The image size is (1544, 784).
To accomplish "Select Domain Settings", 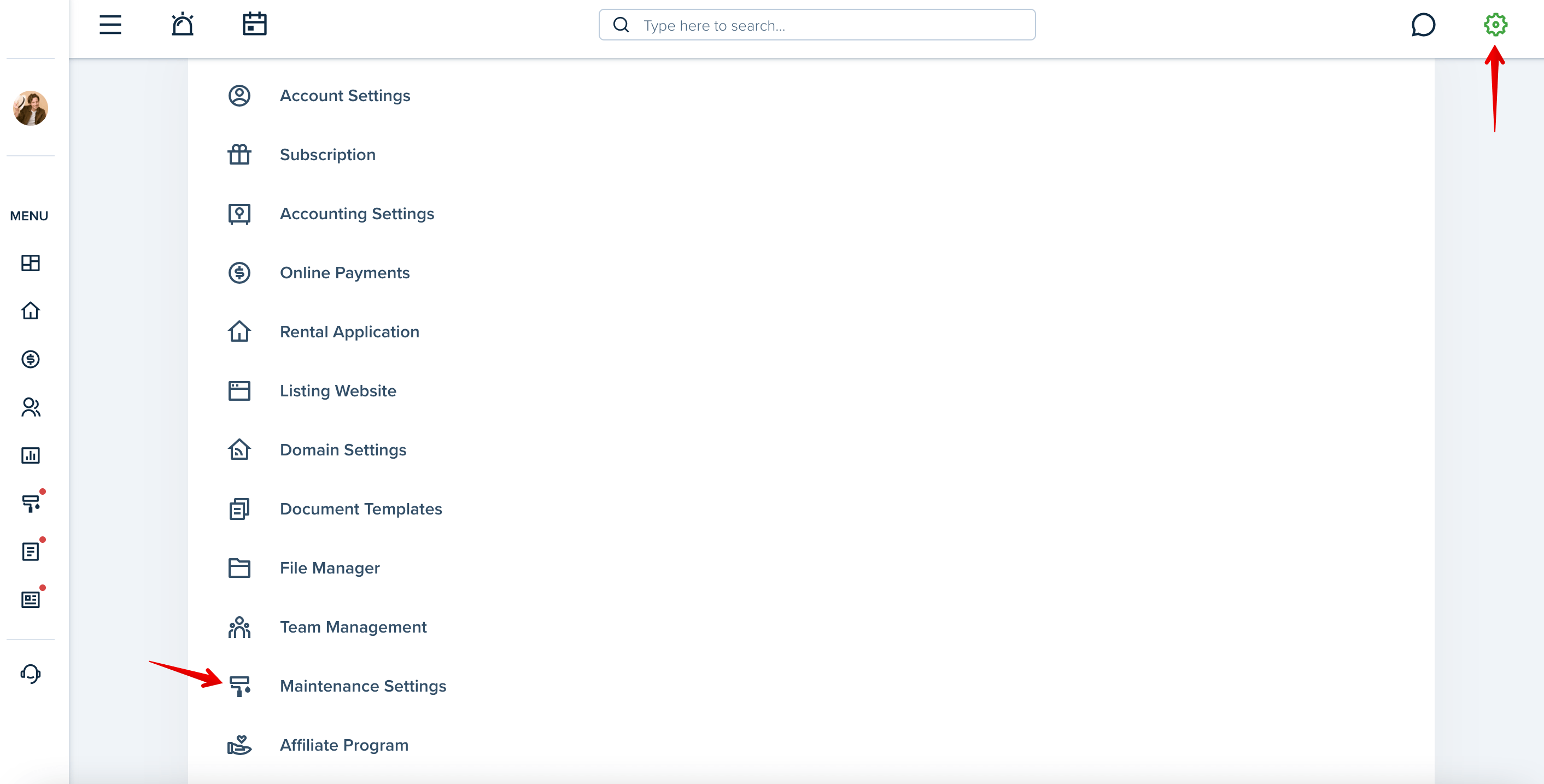I will pyautogui.click(x=343, y=450).
